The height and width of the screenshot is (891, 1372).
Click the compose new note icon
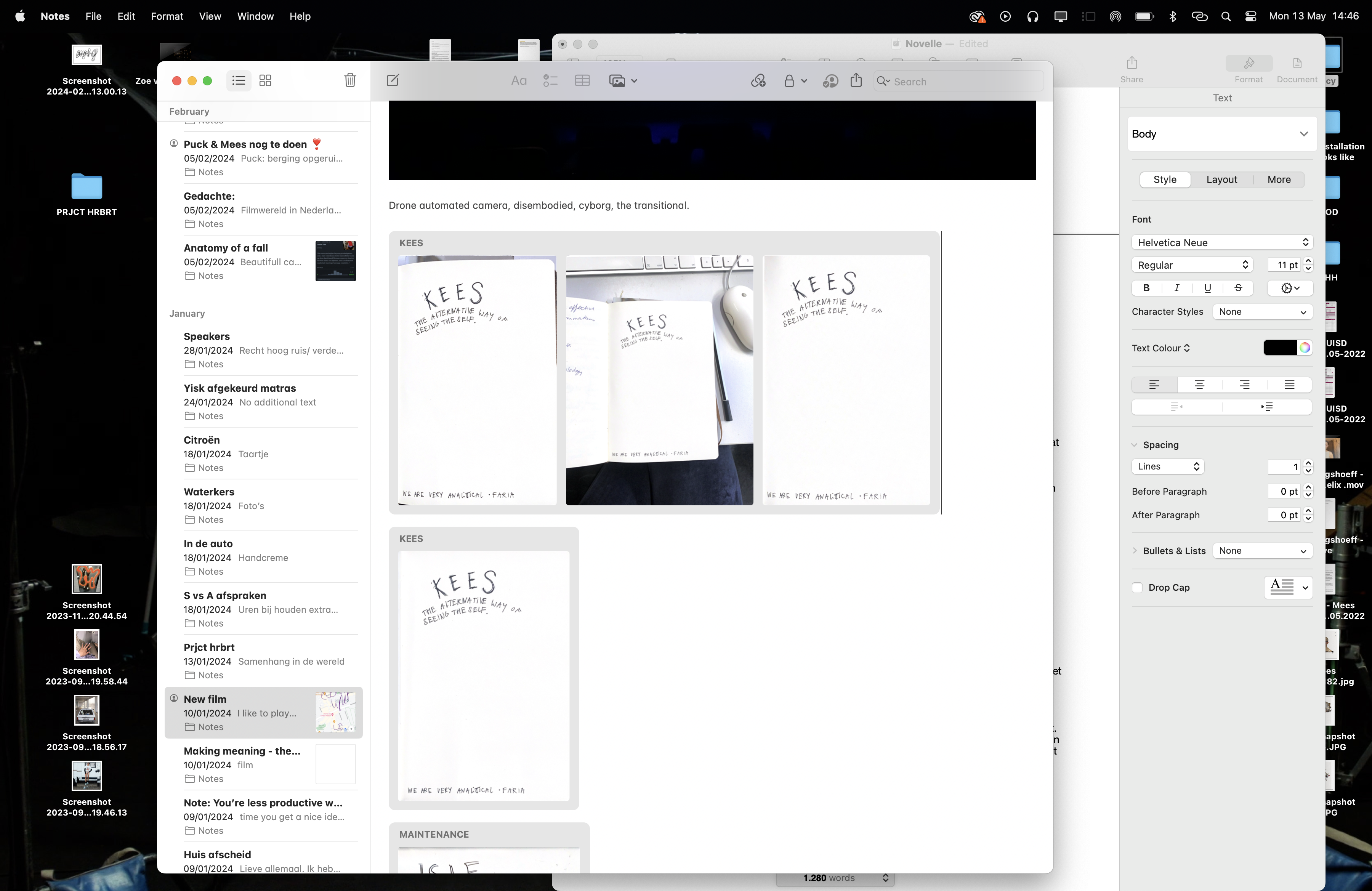[393, 81]
